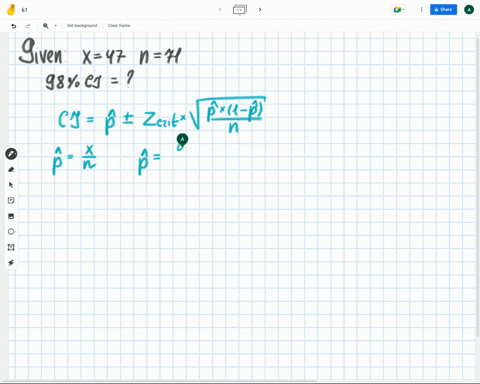Undo the last stroke

tap(14, 26)
